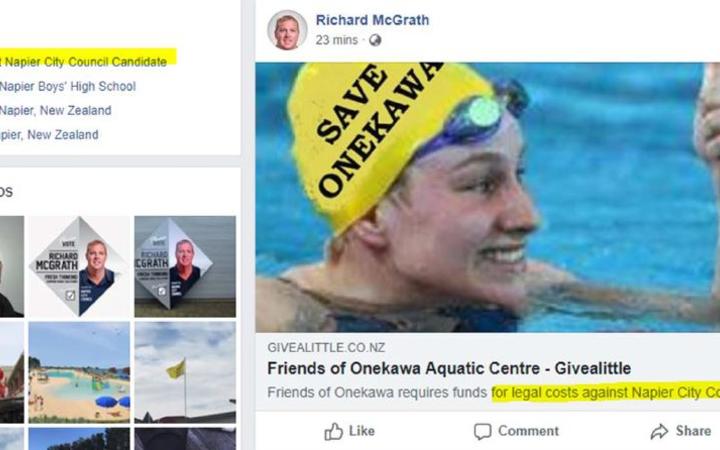Click the public globe privacy icon
Screen dimensions: 720x450
point(375,40)
